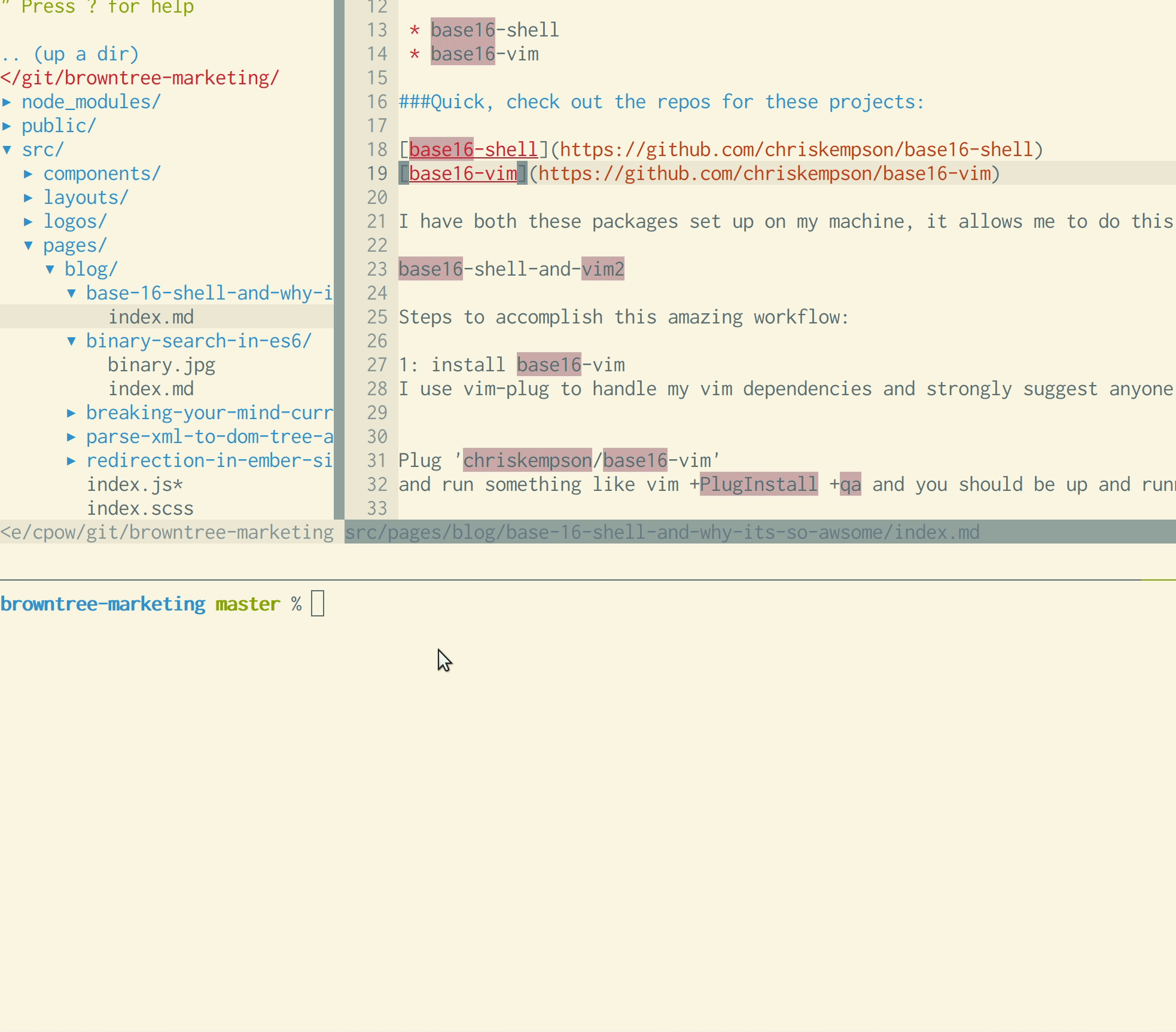Collapse the src/ folder arrow
The image size is (1176, 1032).
[x=7, y=150]
